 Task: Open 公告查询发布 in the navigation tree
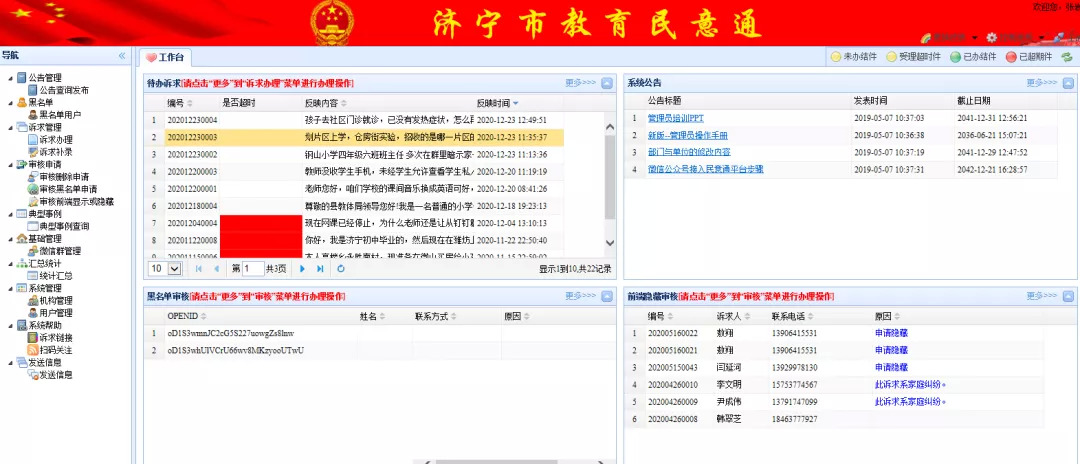pyautogui.click(x=63, y=90)
